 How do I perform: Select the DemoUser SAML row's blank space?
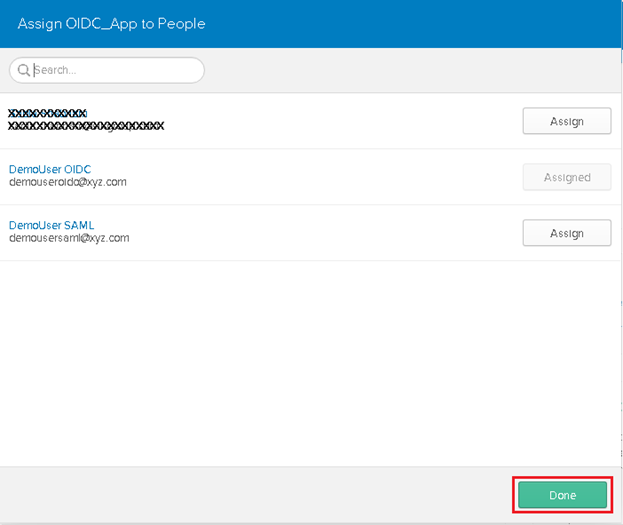tap(330, 233)
